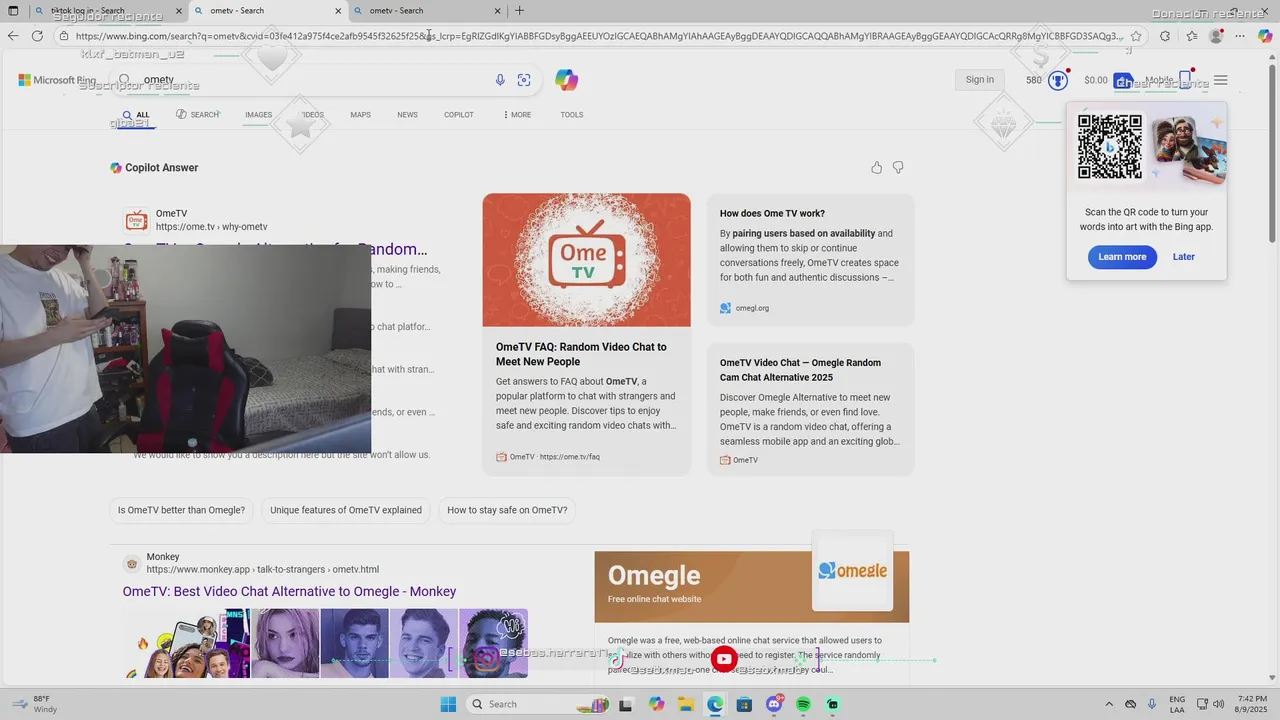Image resolution: width=1280 pixels, height=720 pixels.
Task: Click the QR code image in popup
Action: (1110, 147)
